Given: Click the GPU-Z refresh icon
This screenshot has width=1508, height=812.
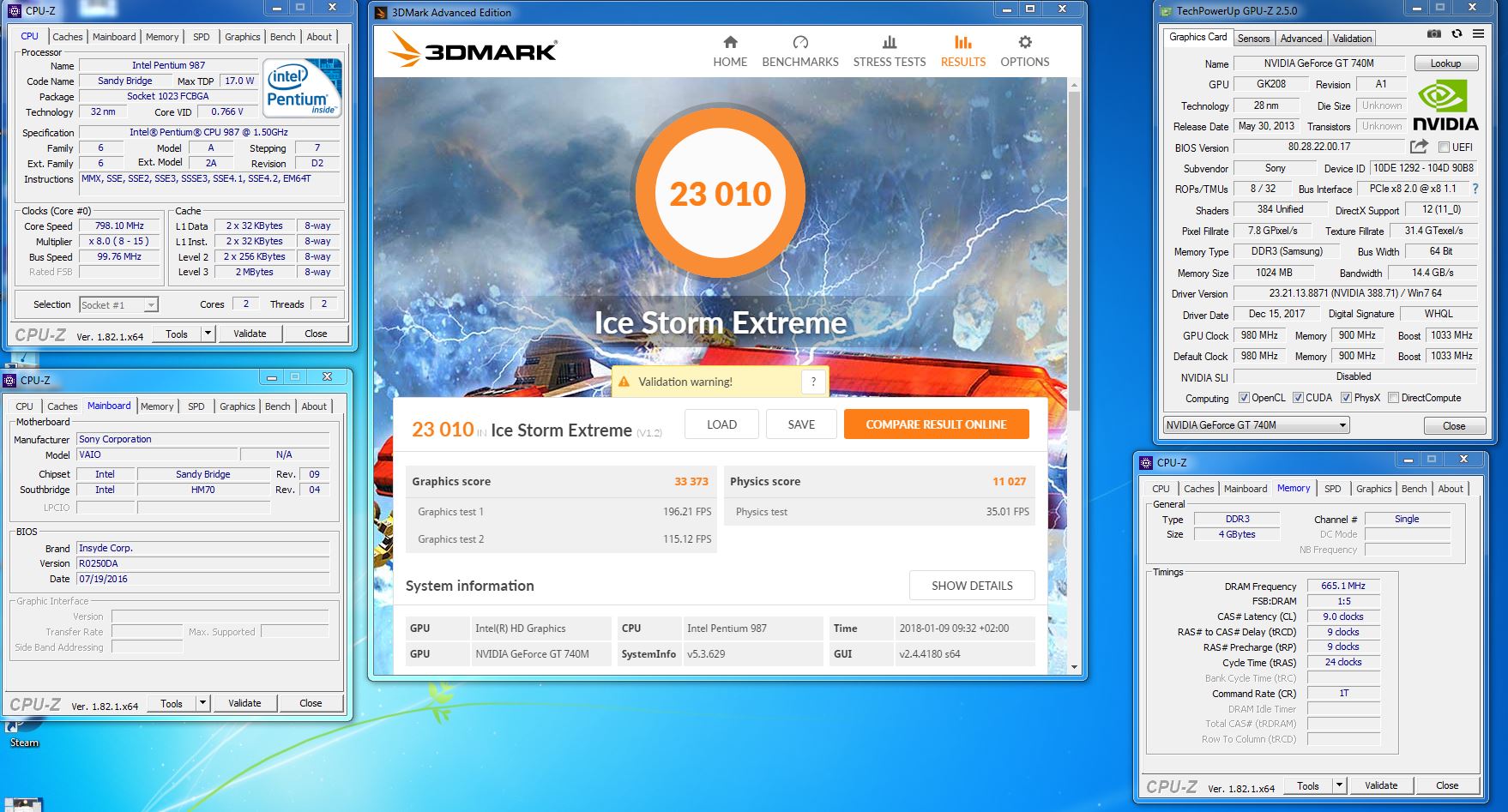Looking at the screenshot, I should 1457,33.
